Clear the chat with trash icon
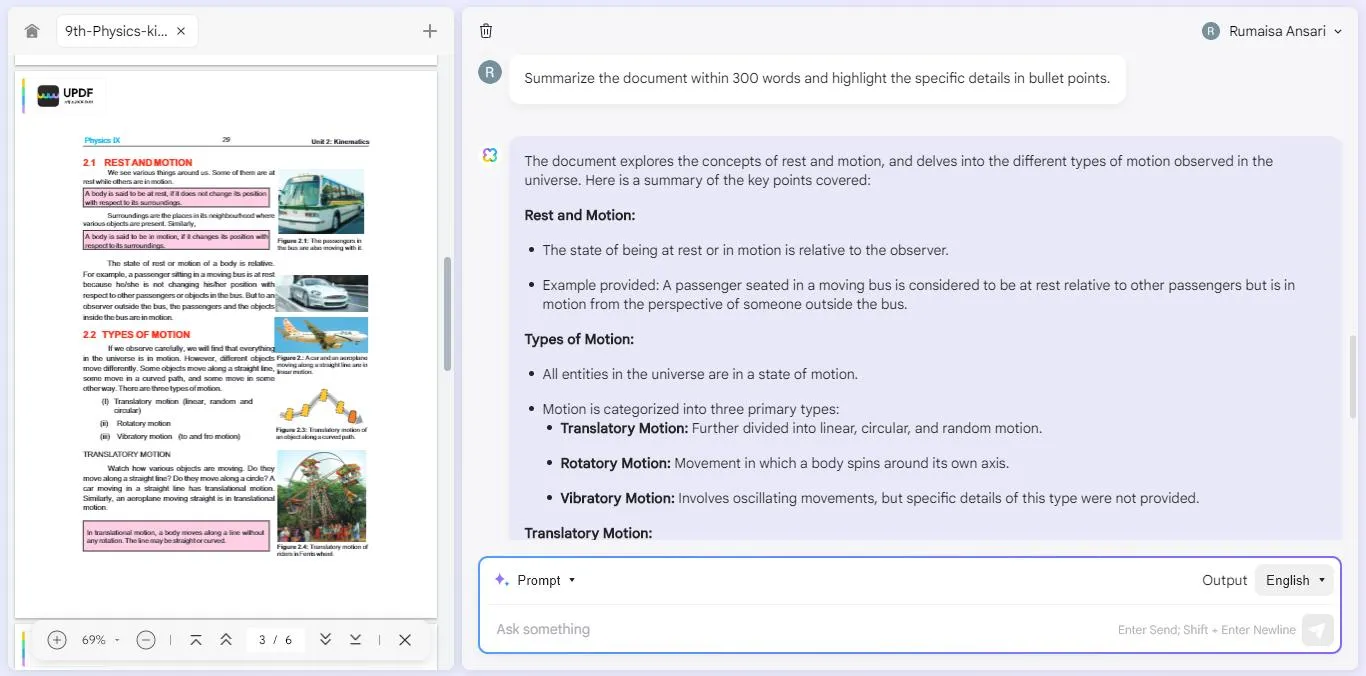1366x676 pixels. tap(486, 31)
